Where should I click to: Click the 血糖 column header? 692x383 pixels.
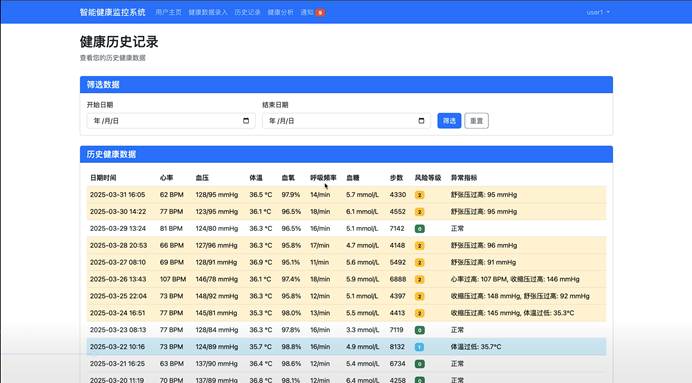[x=353, y=178]
